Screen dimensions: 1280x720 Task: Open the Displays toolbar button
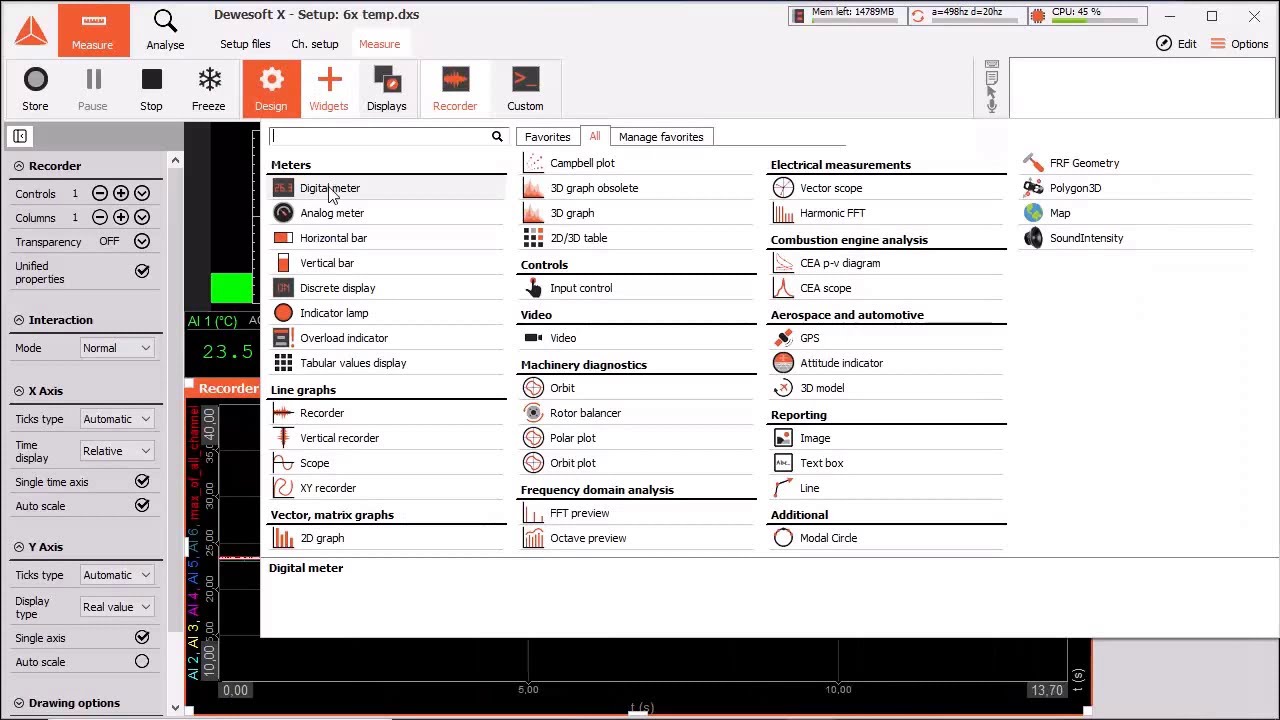pos(387,89)
